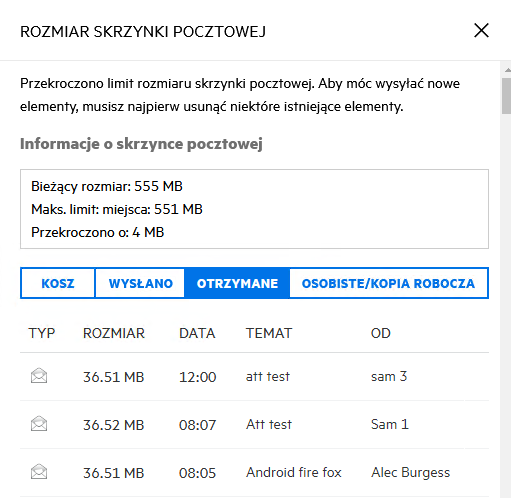This screenshot has height=498, width=511.
Task: Sort by the TEMAT column header
Action: [269, 333]
